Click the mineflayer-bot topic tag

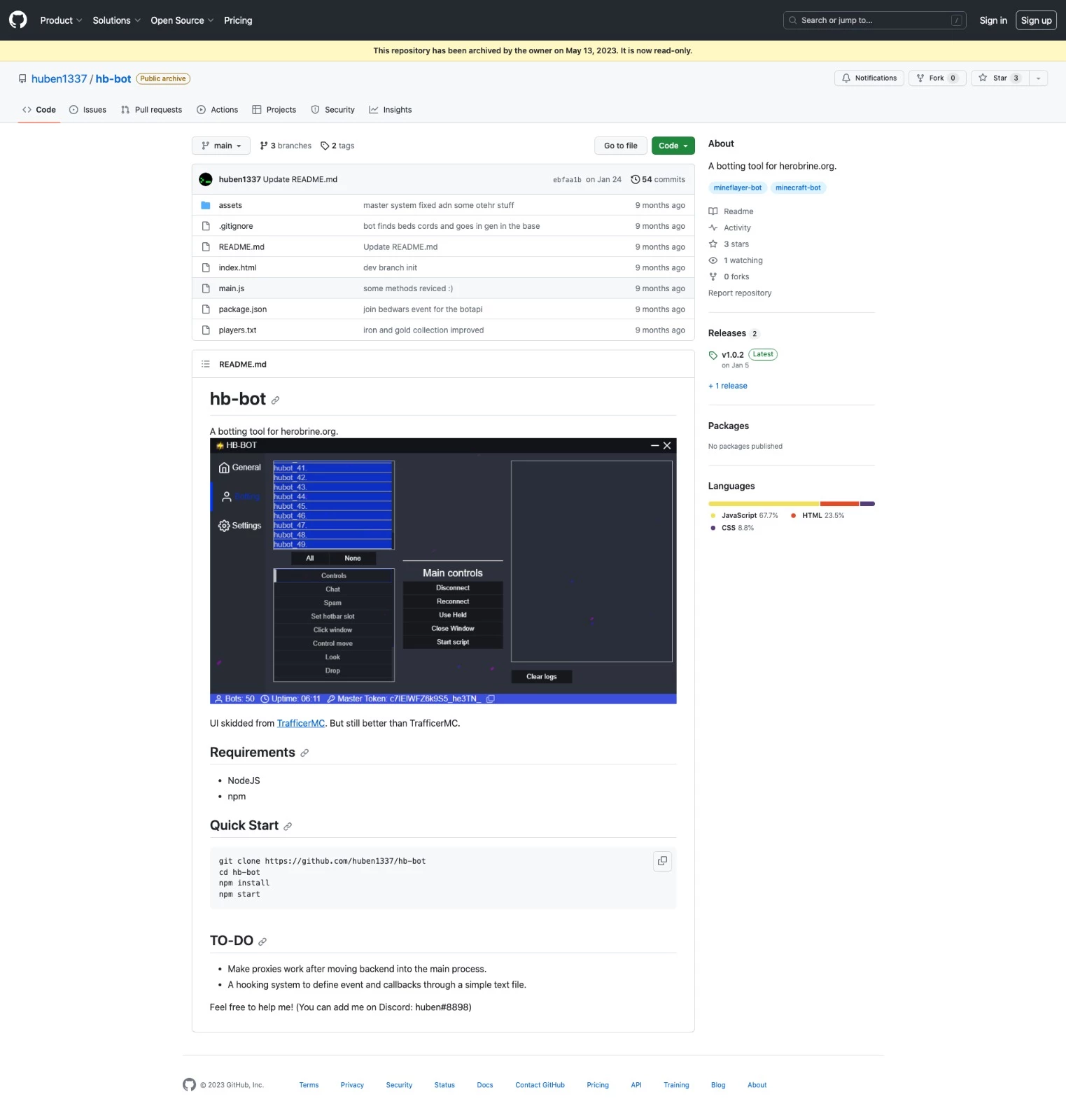click(x=738, y=188)
